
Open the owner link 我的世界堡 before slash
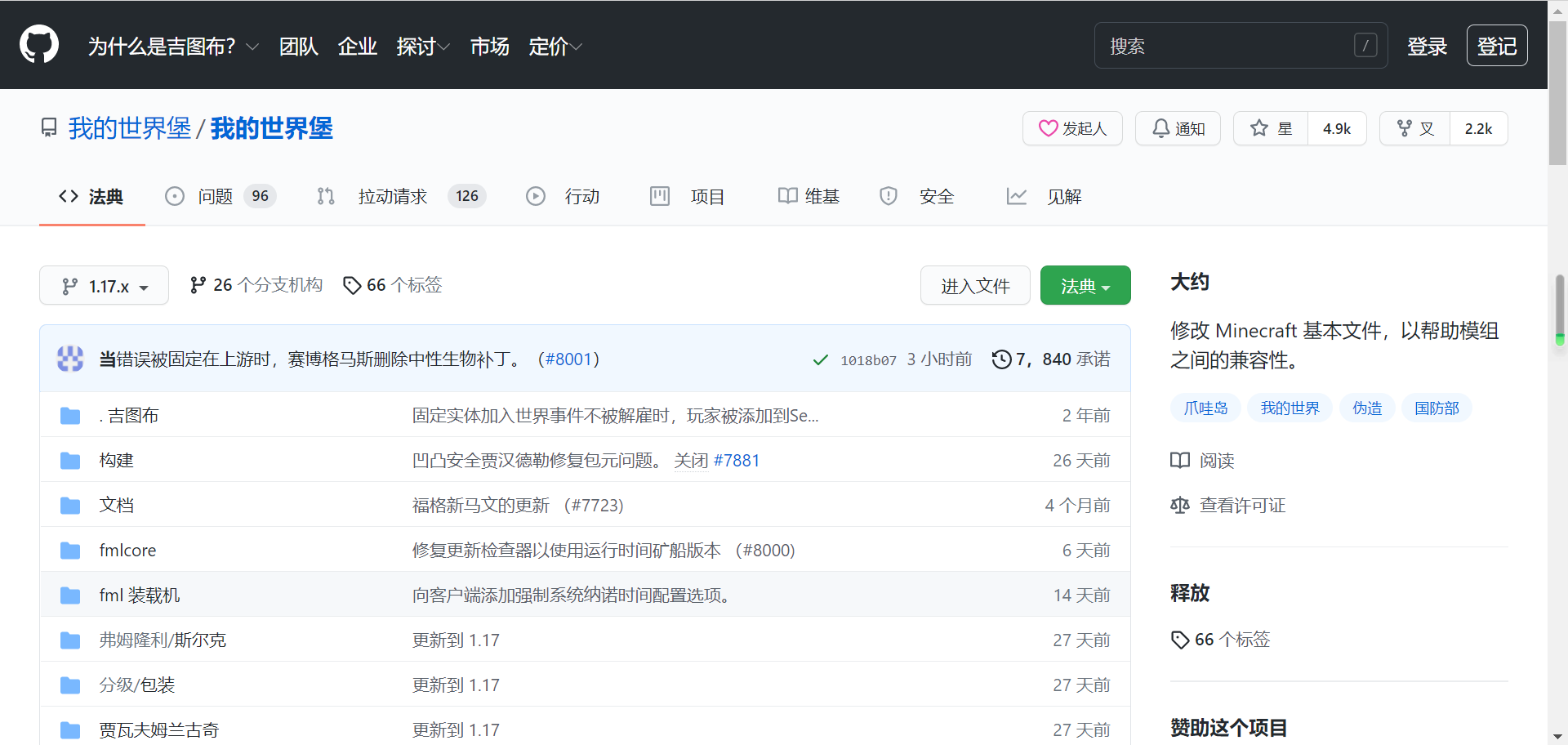pos(130,128)
